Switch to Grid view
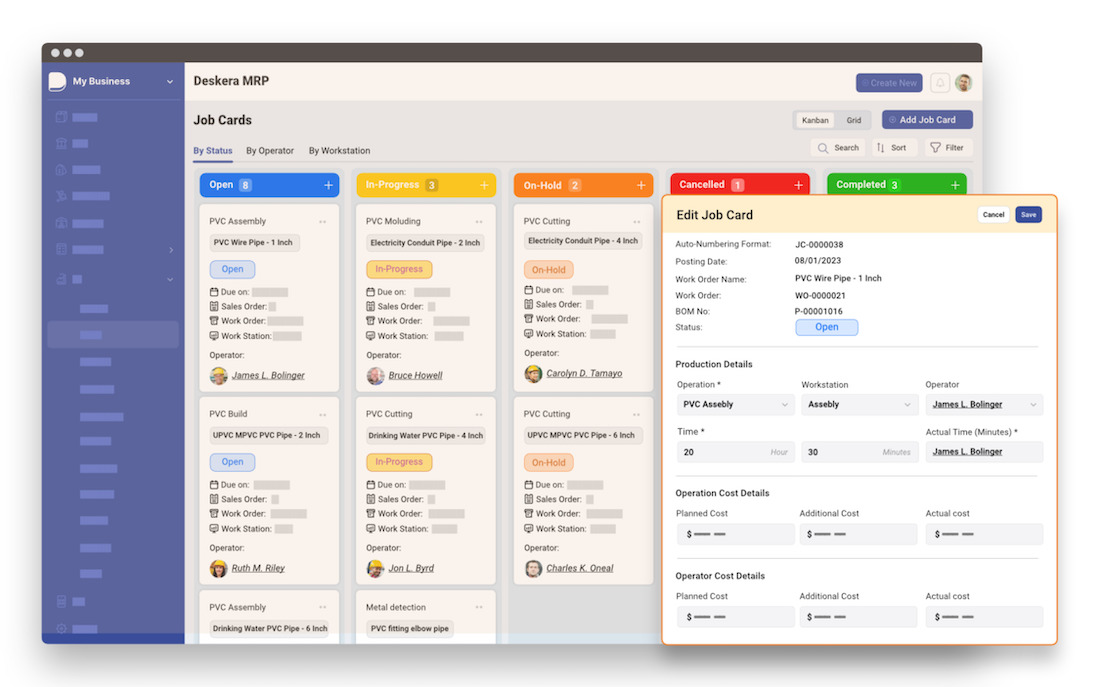This screenshot has width=1100, height=687. [x=853, y=121]
